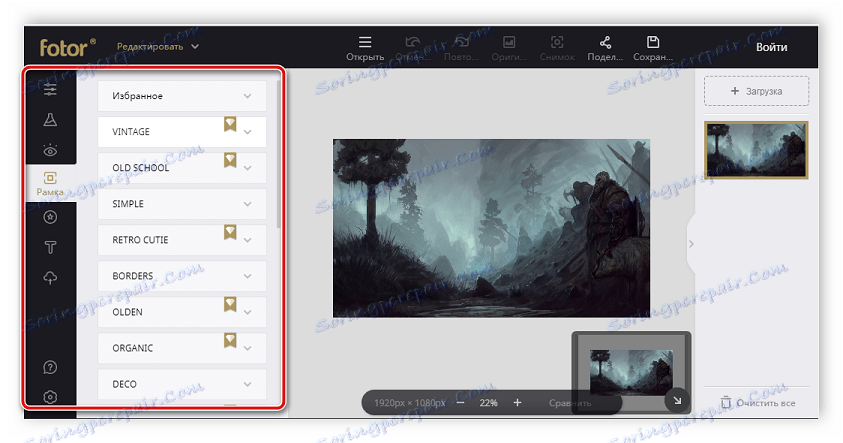Open the Stickers star tool

50,217
